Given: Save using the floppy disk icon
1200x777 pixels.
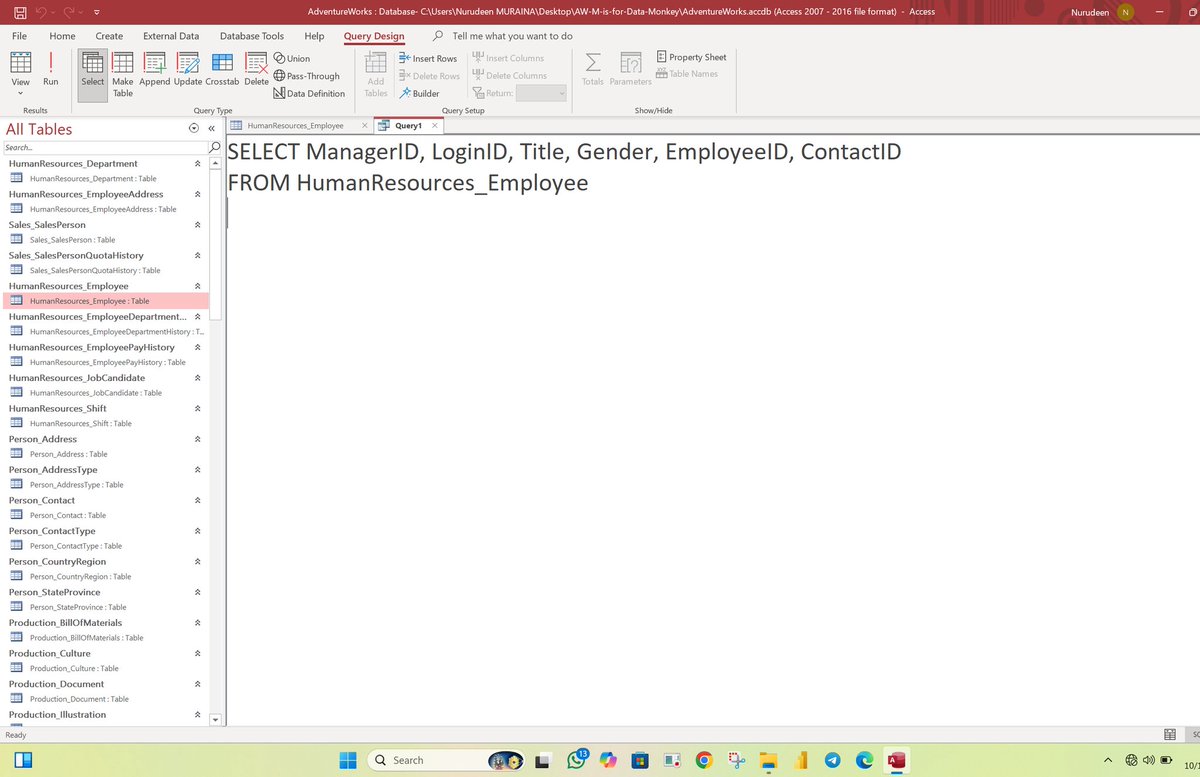Looking at the screenshot, I should click(20, 12).
